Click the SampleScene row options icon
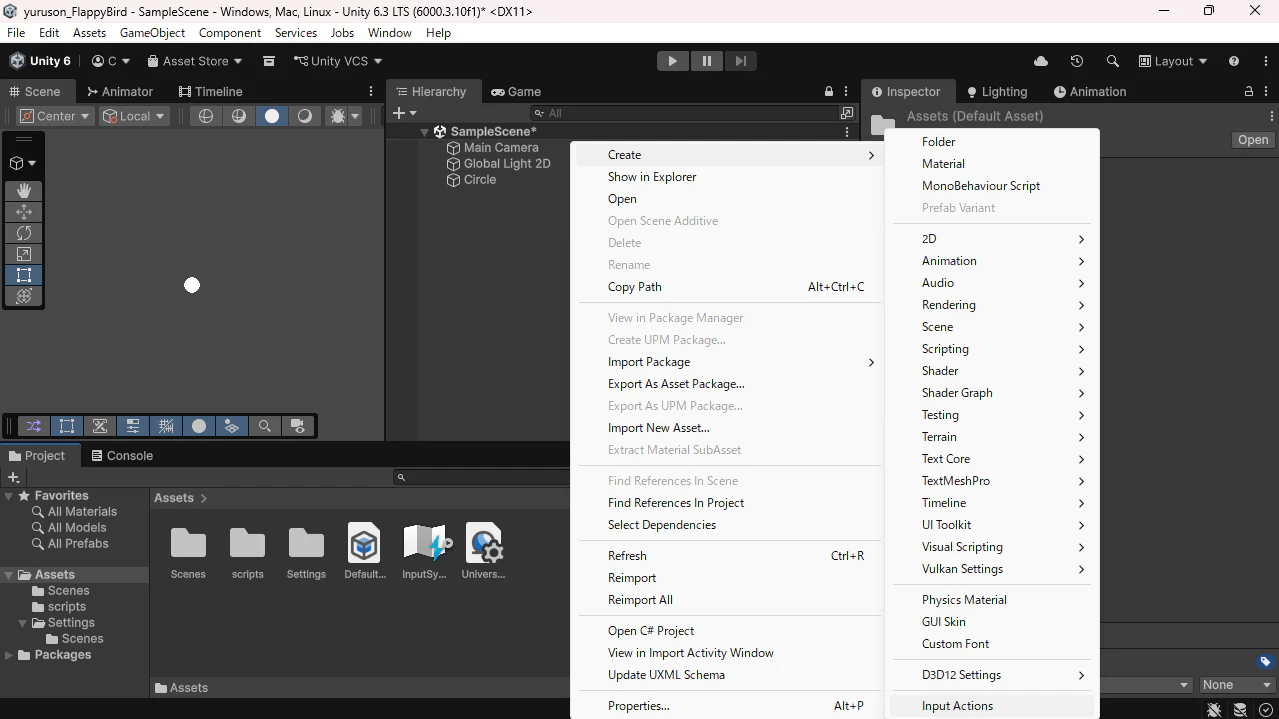Image resolution: width=1279 pixels, height=719 pixels. 847,132
